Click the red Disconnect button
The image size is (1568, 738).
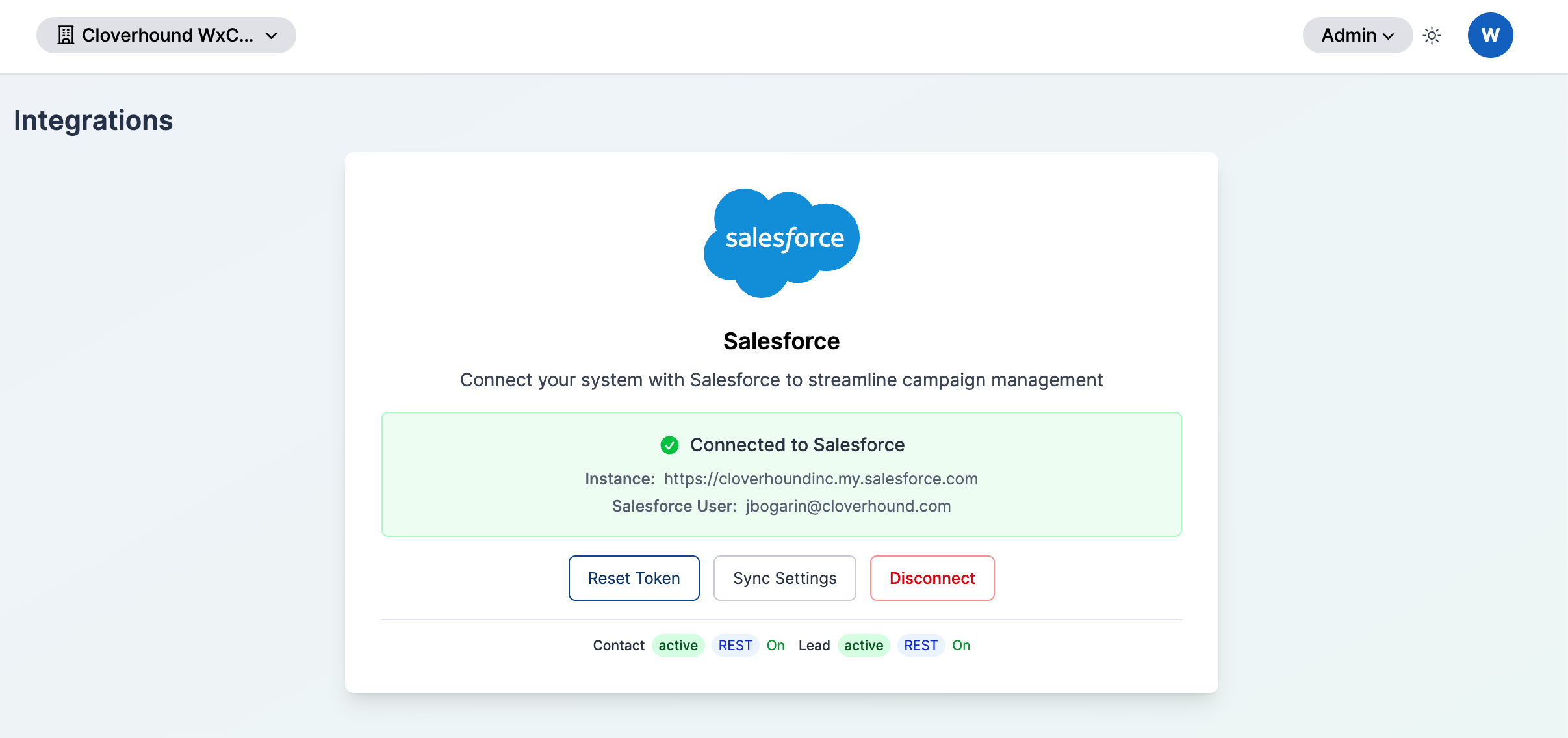click(x=932, y=578)
